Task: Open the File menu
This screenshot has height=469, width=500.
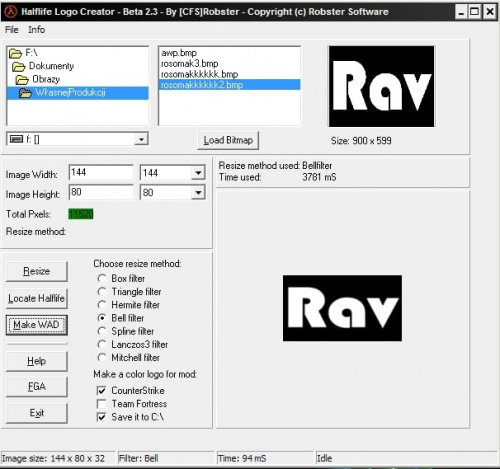Action: [x=12, y=30]
